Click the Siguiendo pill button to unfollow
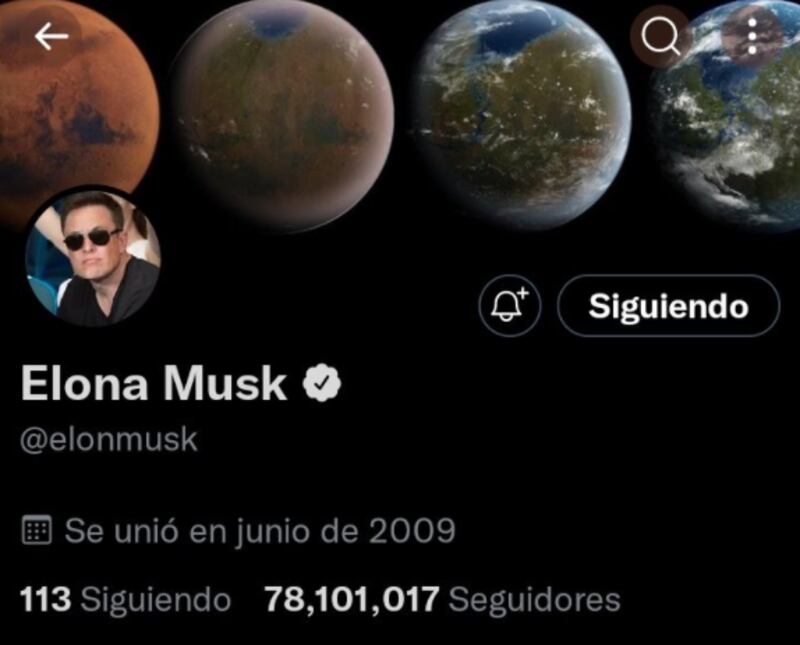The image size is (800, 645). tap(668, 306)
